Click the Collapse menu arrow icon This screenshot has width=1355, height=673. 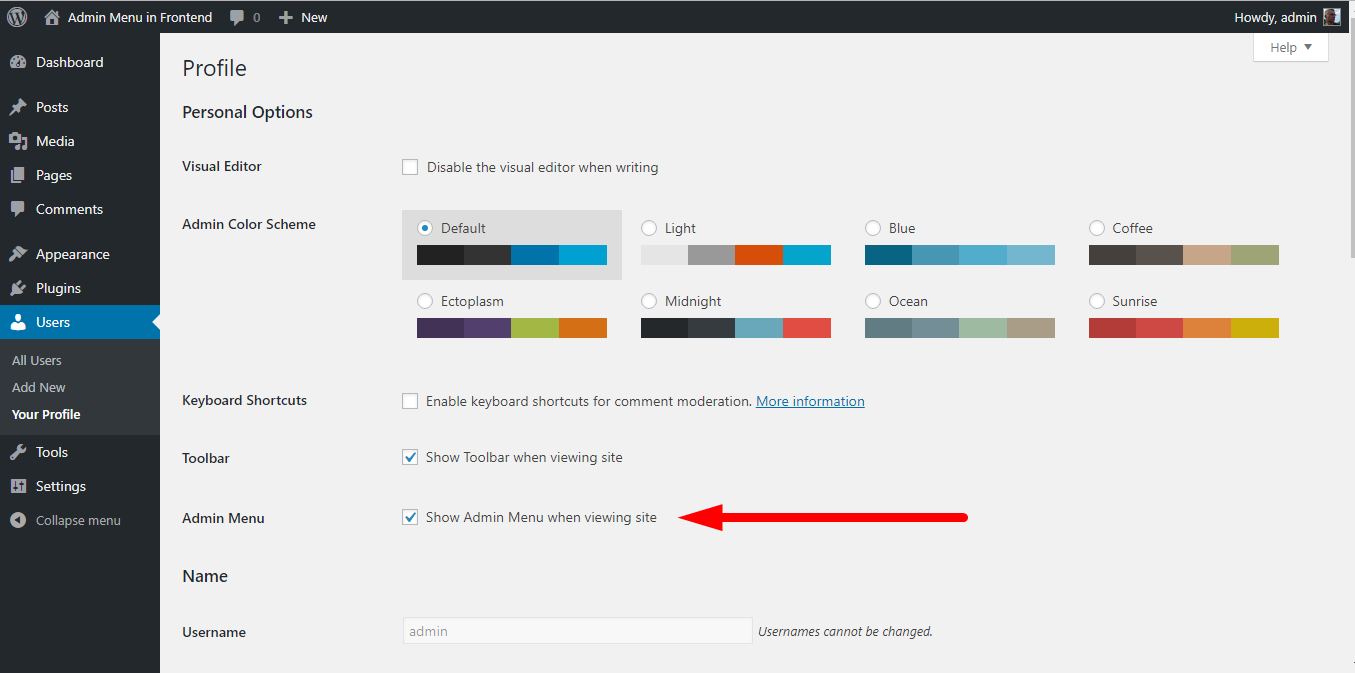pos(18,520)
